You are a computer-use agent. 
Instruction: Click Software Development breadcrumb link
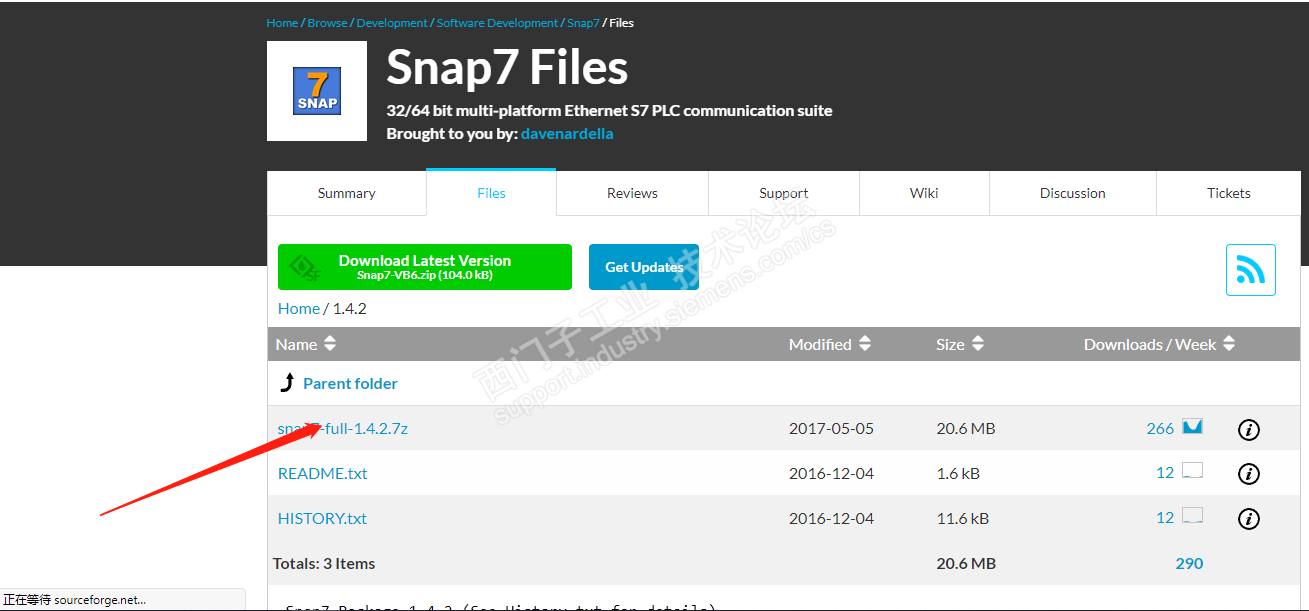click(497, 23)
